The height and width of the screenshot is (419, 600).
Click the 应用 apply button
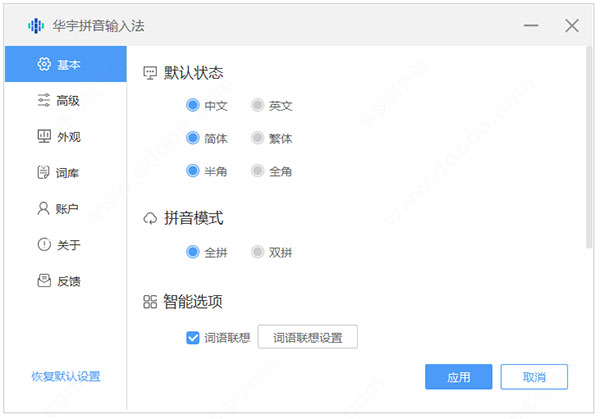point(458,377)
